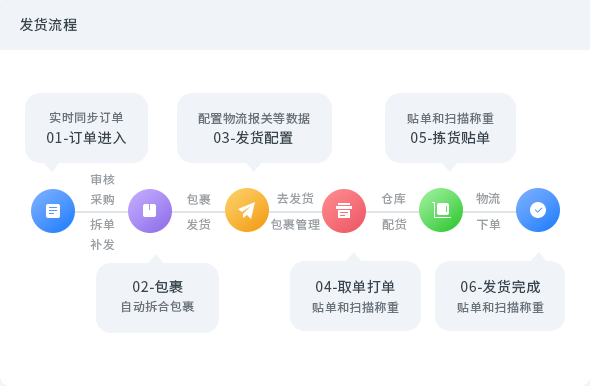The height and width of the screenshot is (386, 590).
Task: Click the orange paper plane icon
Action: coord(247,210)
